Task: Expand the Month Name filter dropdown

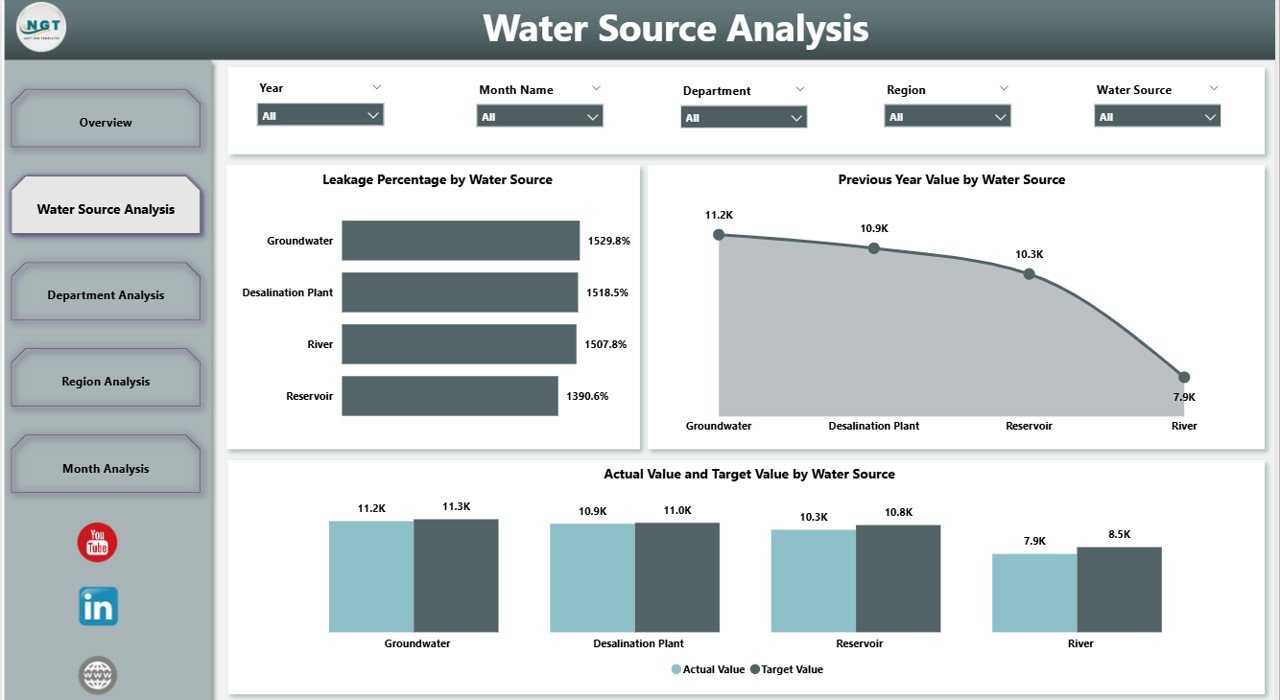Action: click(x=540, y=117)
